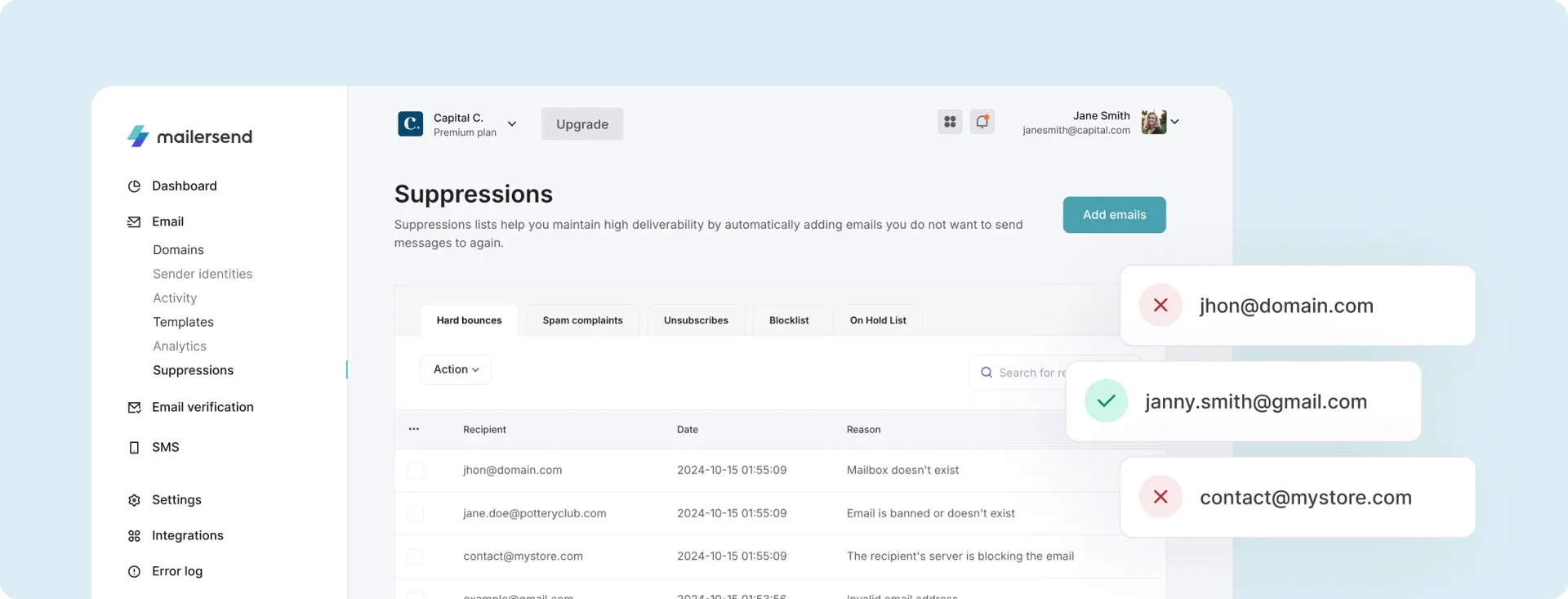This screenshot has width=1568, height=599.
Task: Open Sender identities in sidebar
Action: pyautogui.click(x=203, y=274)
